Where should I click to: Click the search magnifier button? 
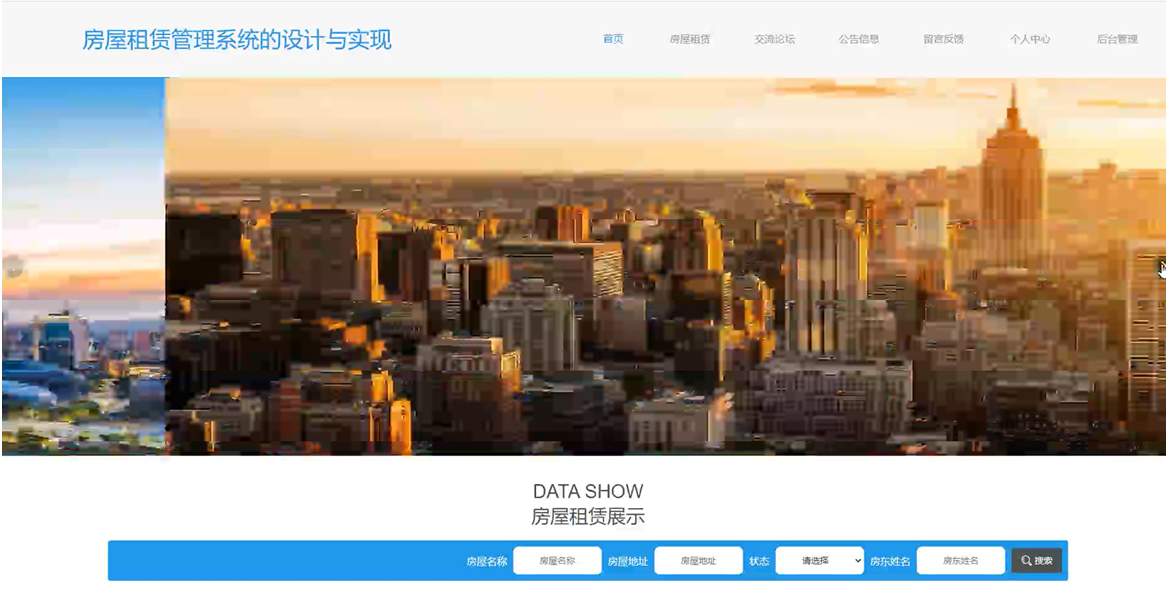pyautogui.click(x=1036, y=561)
